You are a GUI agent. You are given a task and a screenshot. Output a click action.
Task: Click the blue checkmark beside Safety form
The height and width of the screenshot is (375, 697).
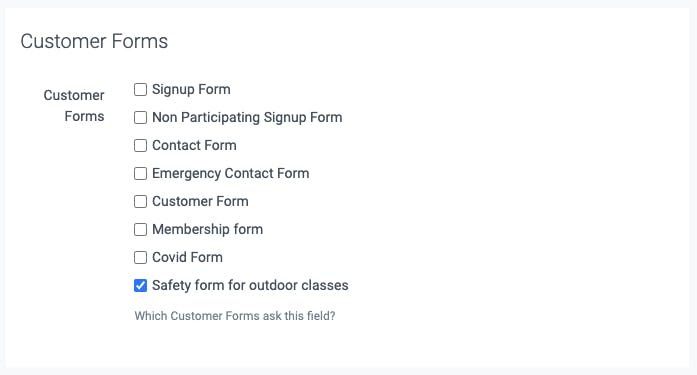point(140,285)
